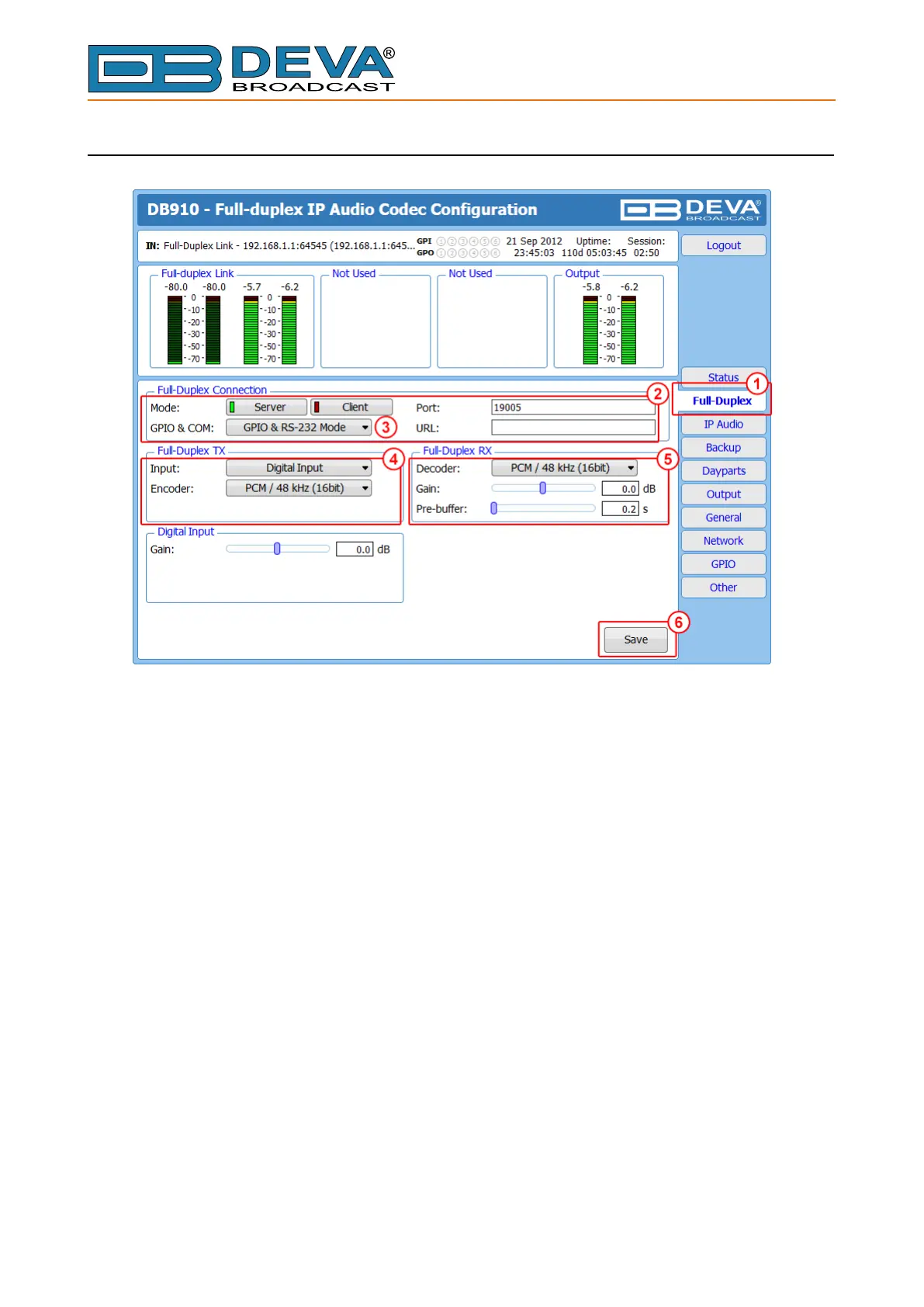This screenshot has width=924, height=1307.
Task: Click the Digital Input Gain slider
Action: (278, 549)
